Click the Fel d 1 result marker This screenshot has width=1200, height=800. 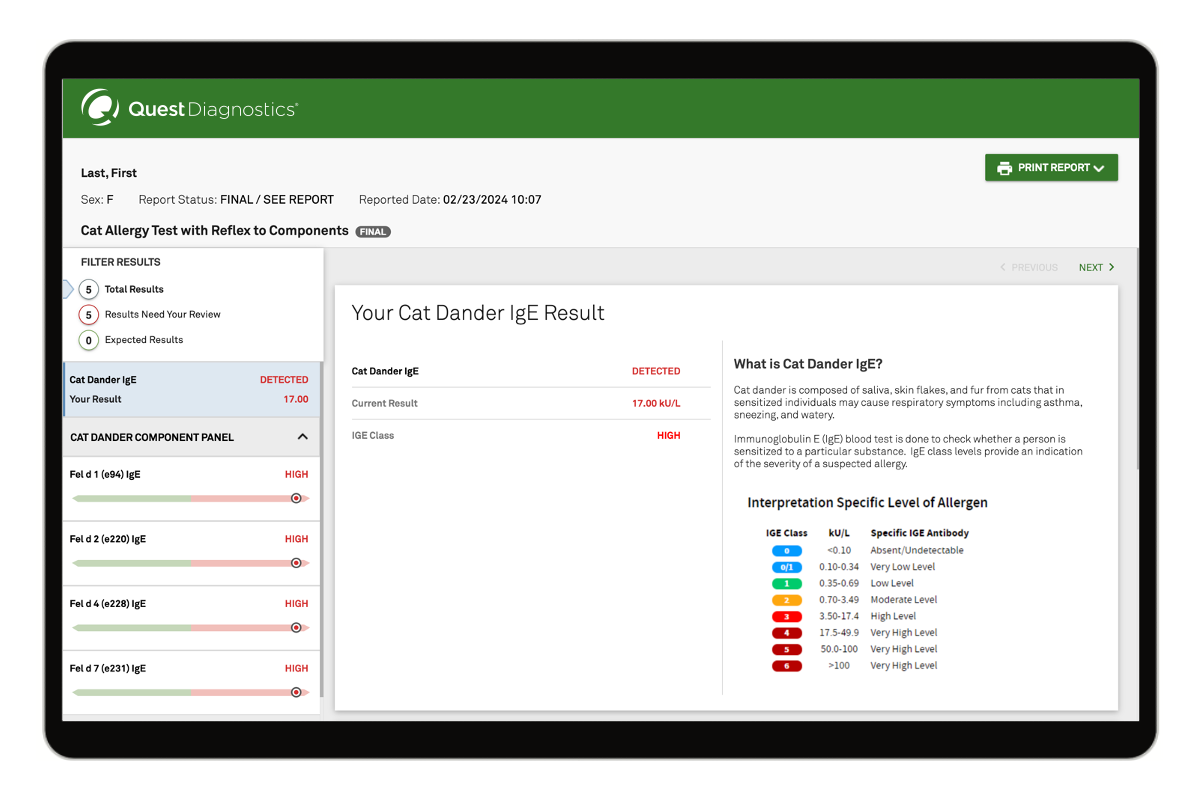pos(296,498)
